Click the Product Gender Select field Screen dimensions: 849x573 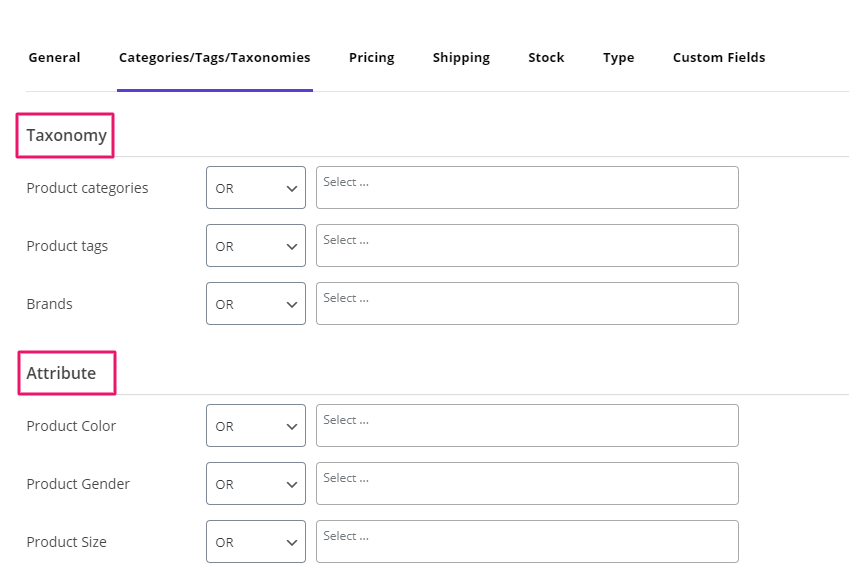[x=527, y=483]
